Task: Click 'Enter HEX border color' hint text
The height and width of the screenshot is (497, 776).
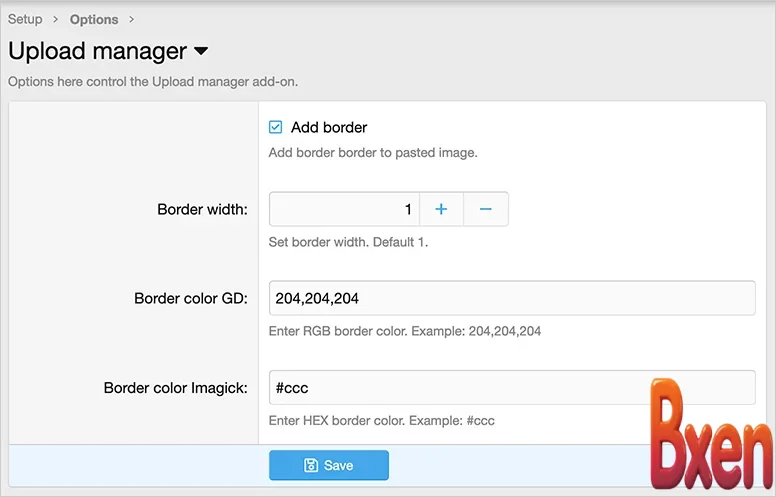Action: coord(382,421)
